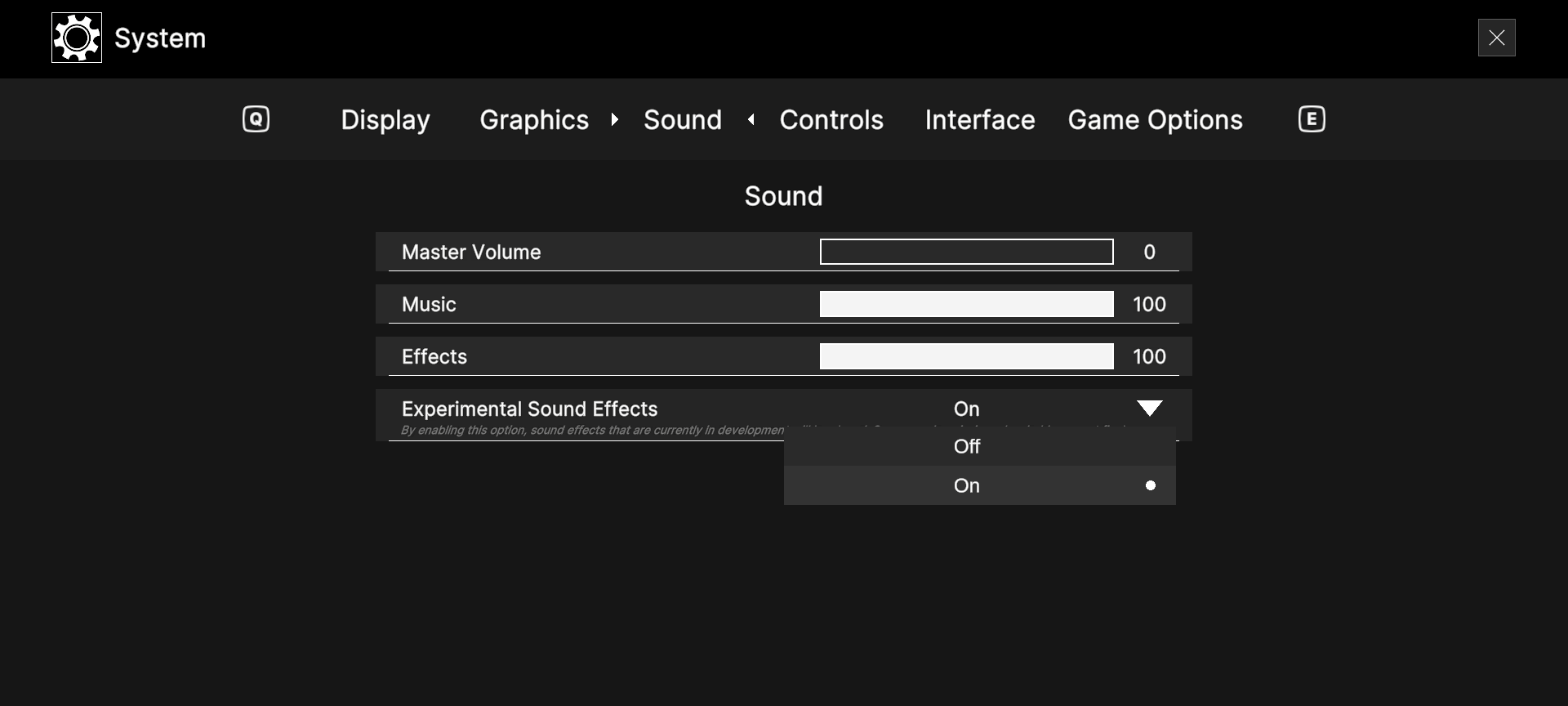The width and height of the screenshot is (1568, 706).
Task: Click the Master Volume value 0
Action: pos(1149,252)
